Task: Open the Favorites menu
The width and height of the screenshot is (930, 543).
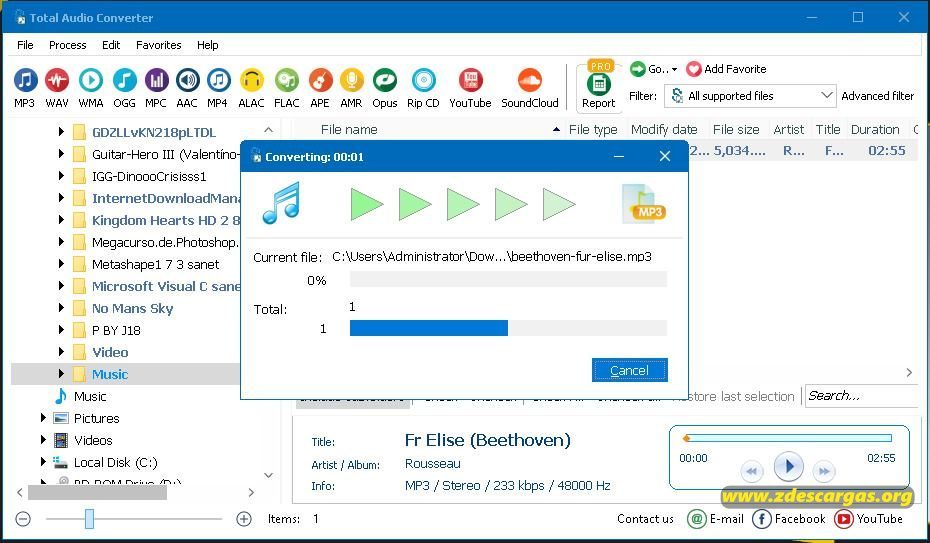Action: 158,45
